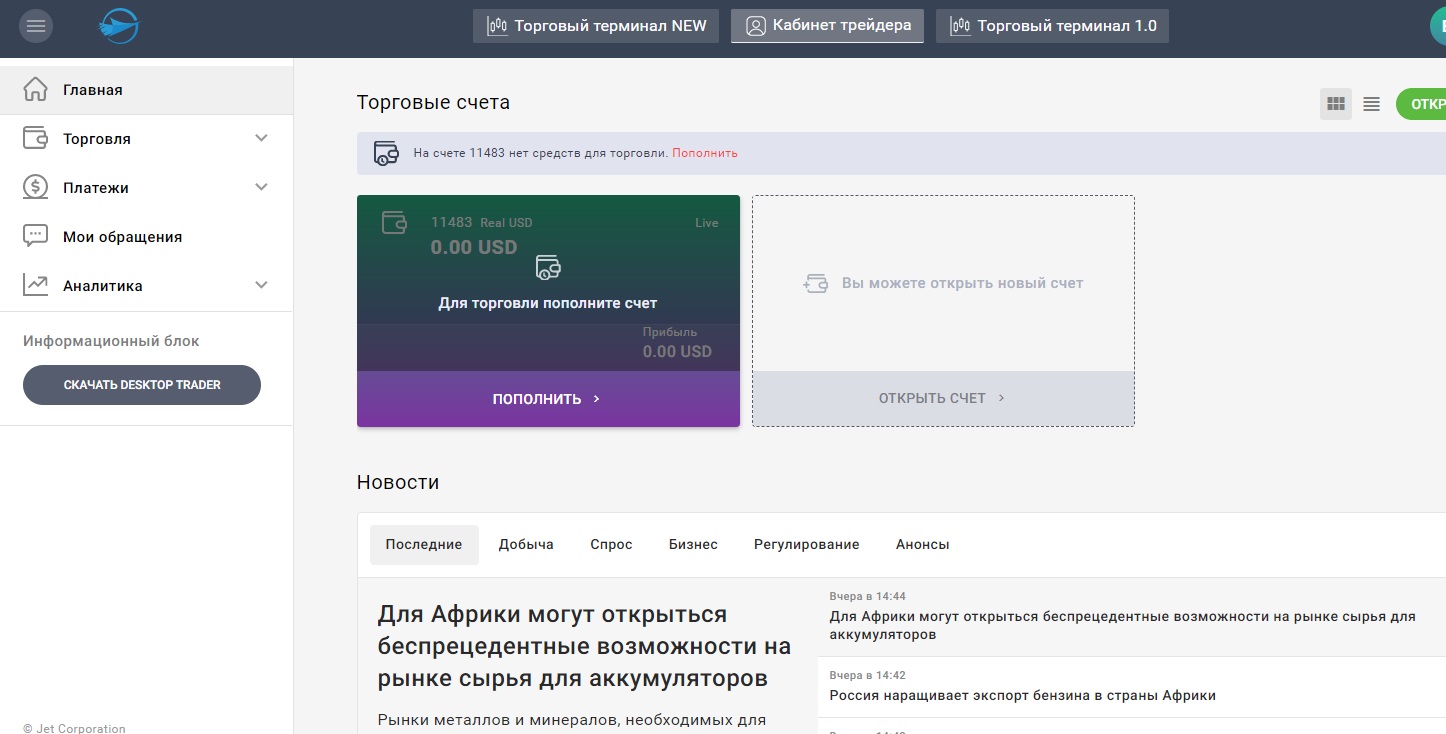Click СКАЧАТЬ DESKTOP TRADER button
Viewport: 1446px width, 734px height.
point(142,385)
